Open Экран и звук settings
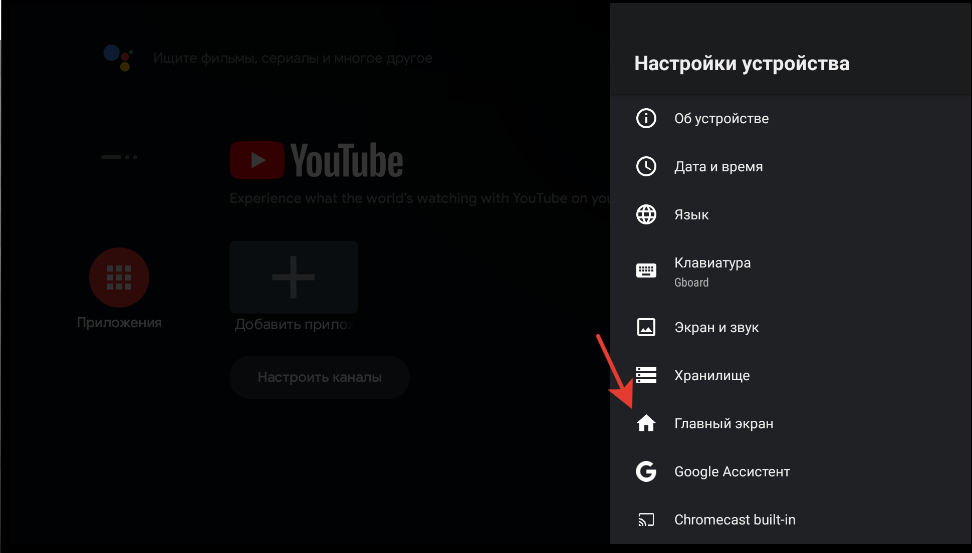Screen dimensions: 972x553 (790, 327)
